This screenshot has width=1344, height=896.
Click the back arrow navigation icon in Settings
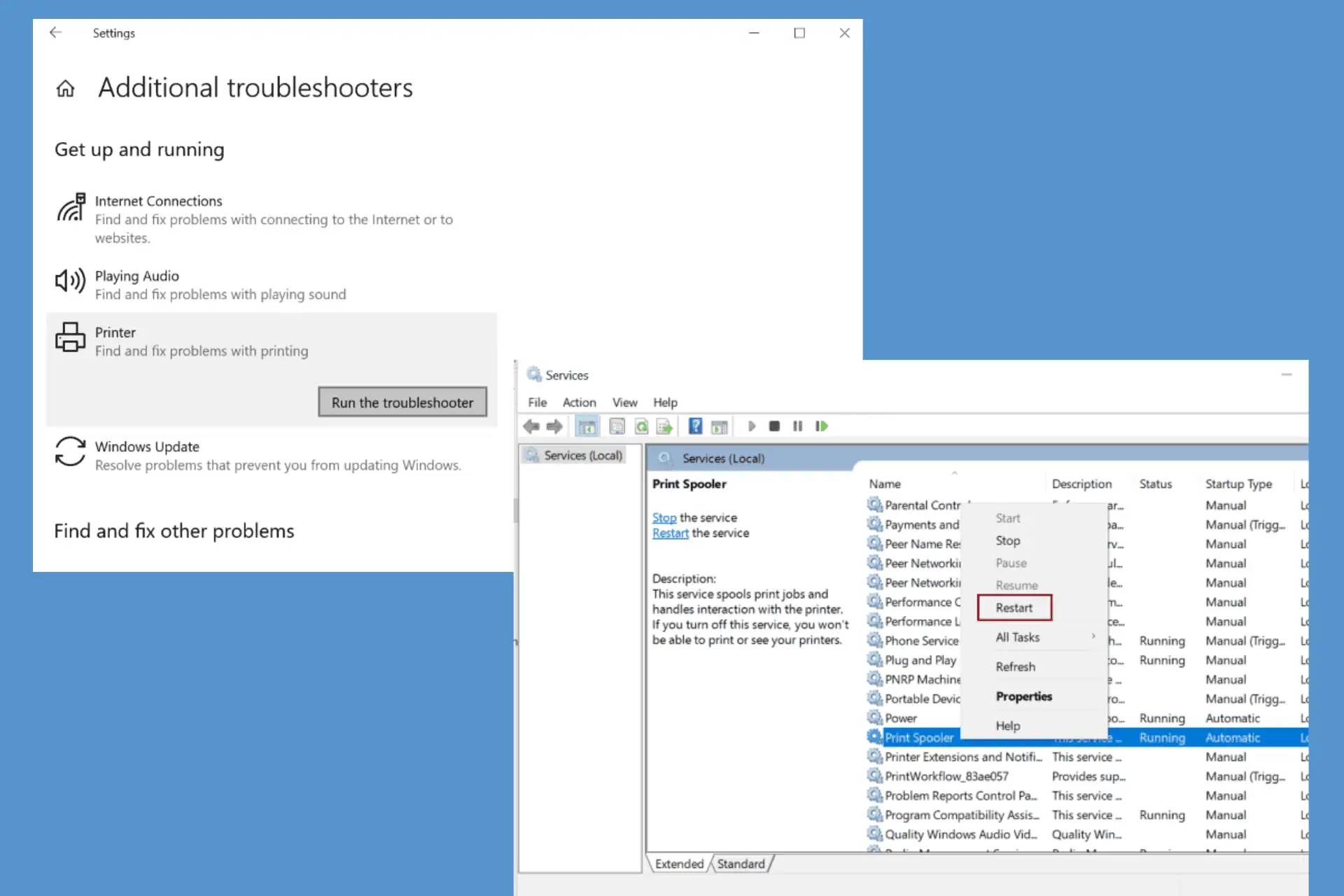pyautogui.click(x=55, y=32)
